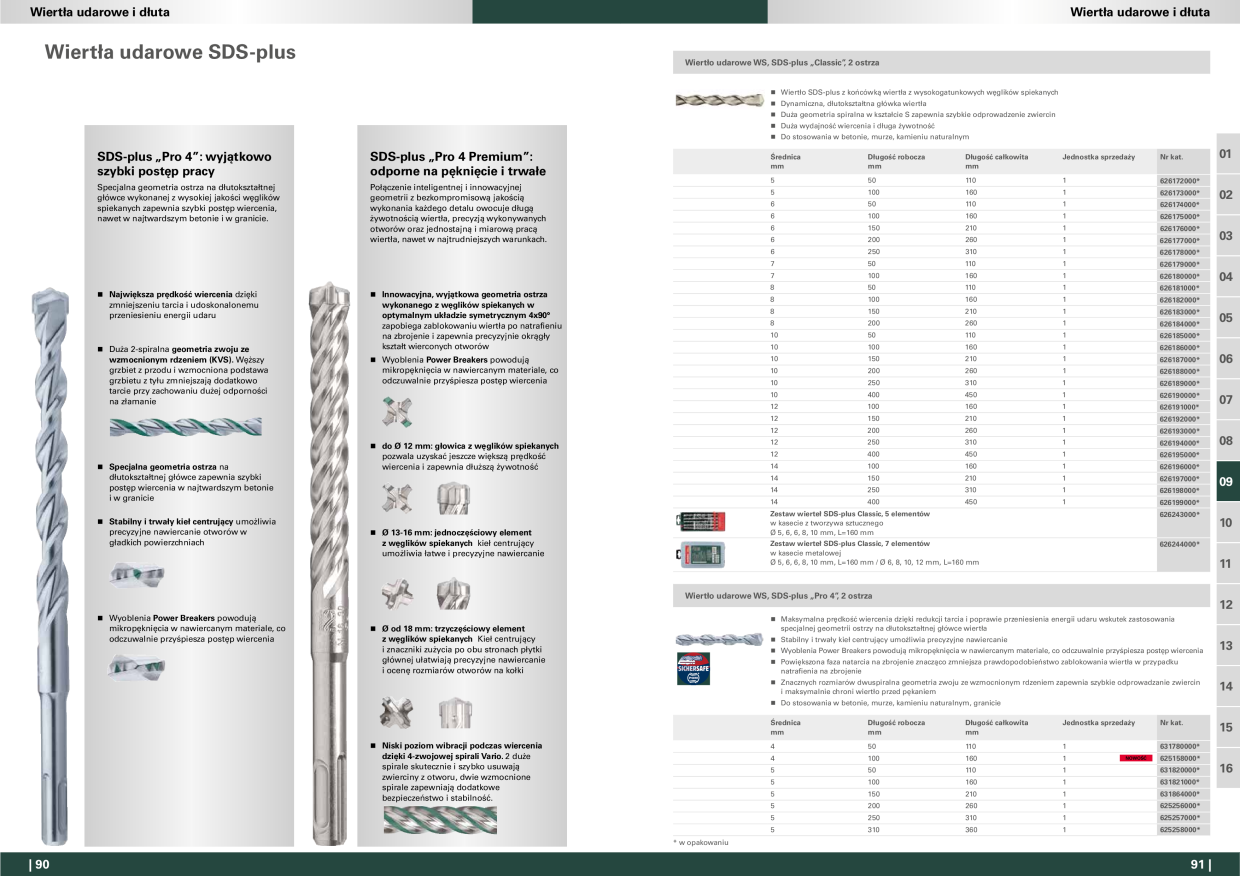Click catalog number 626172000*
The image size is (1240, 876).
[x=1179, y=180]
